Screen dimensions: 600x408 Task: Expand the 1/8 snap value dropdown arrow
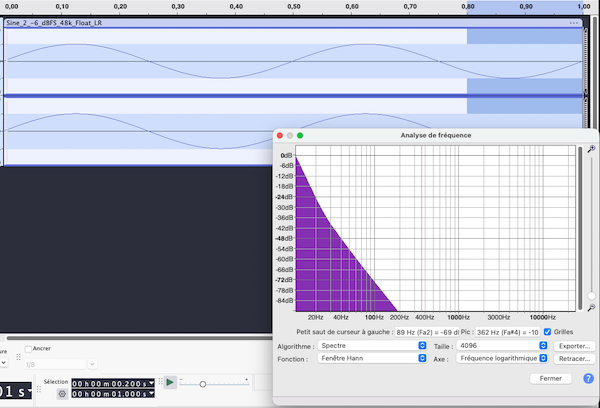click(x=92, y=364)
